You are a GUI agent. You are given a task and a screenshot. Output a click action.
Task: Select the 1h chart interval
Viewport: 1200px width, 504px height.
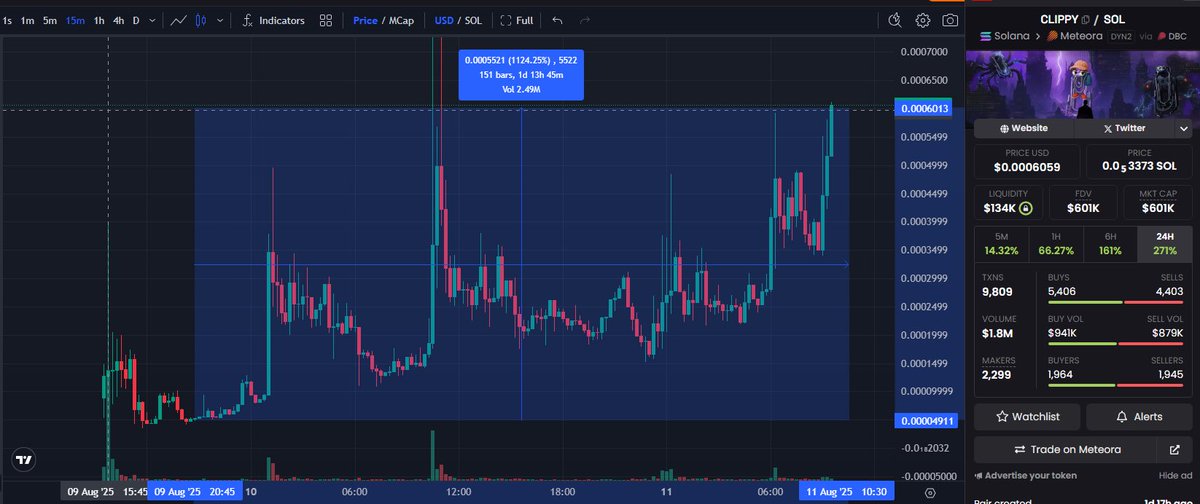point(99,20)
